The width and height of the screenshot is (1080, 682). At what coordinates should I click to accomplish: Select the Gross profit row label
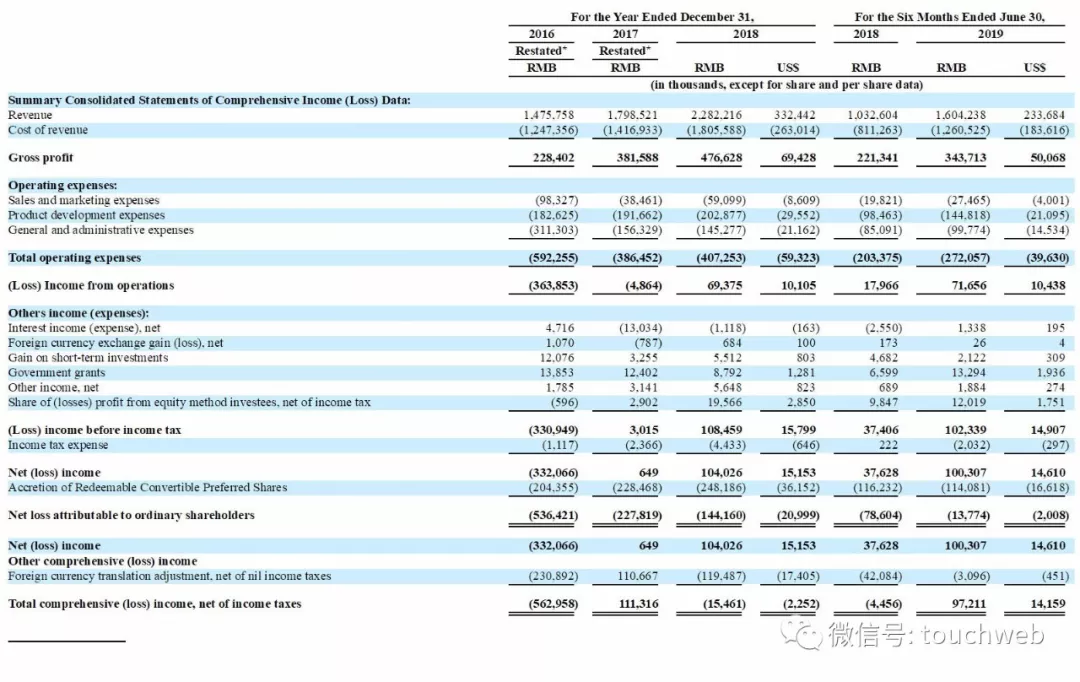41,158
